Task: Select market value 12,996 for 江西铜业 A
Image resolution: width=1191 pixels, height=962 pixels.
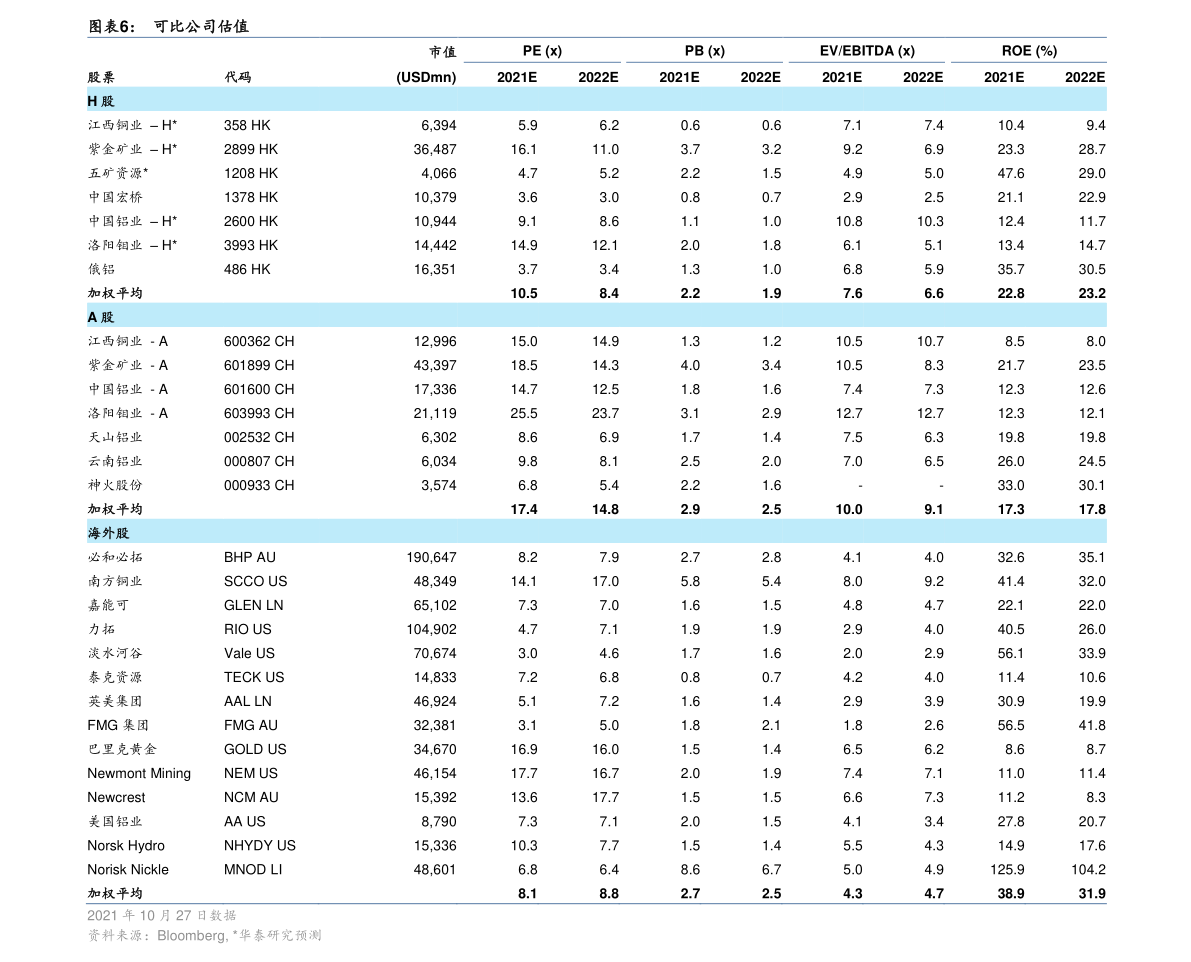Action: tap(434, 342)
